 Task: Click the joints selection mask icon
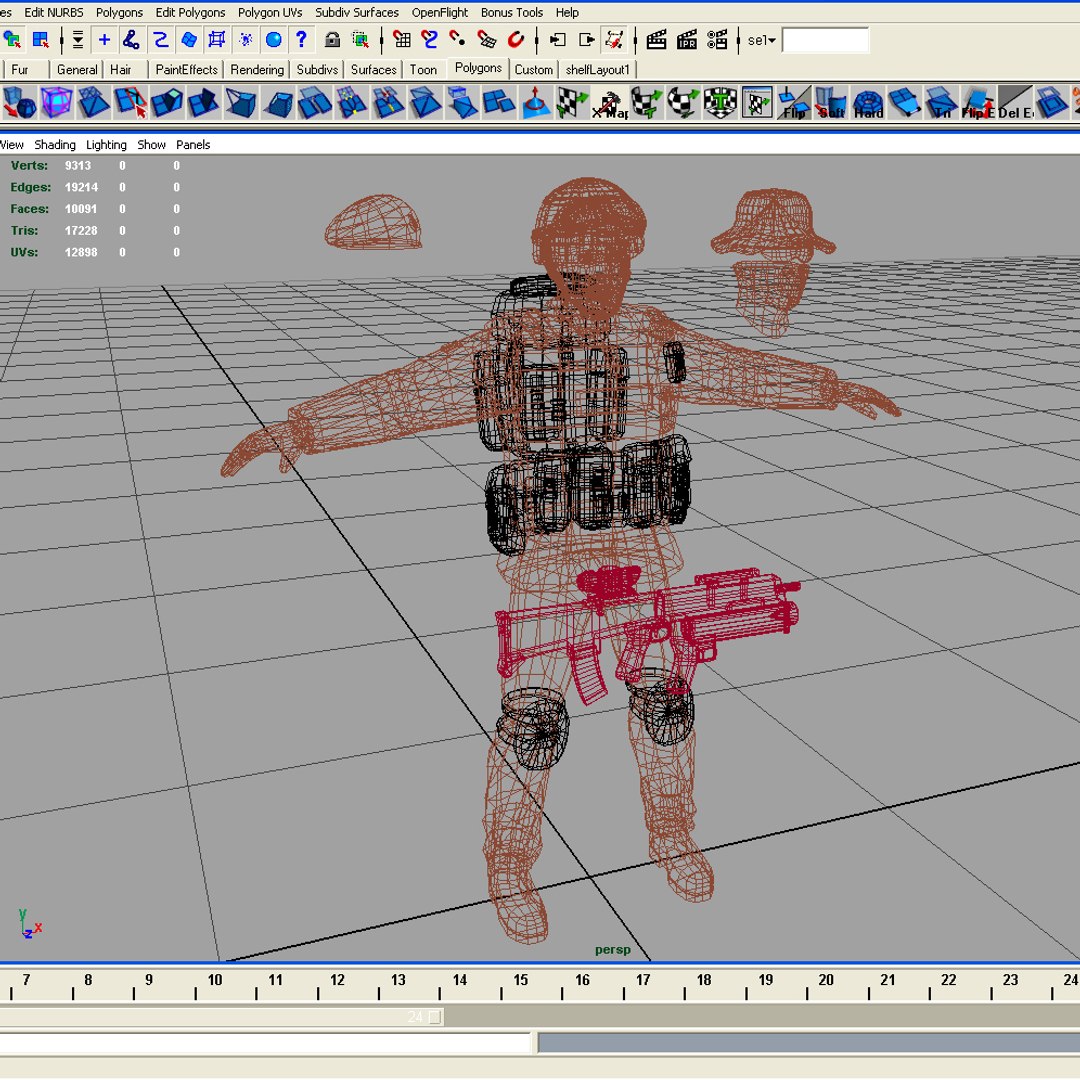pos(132,40)
